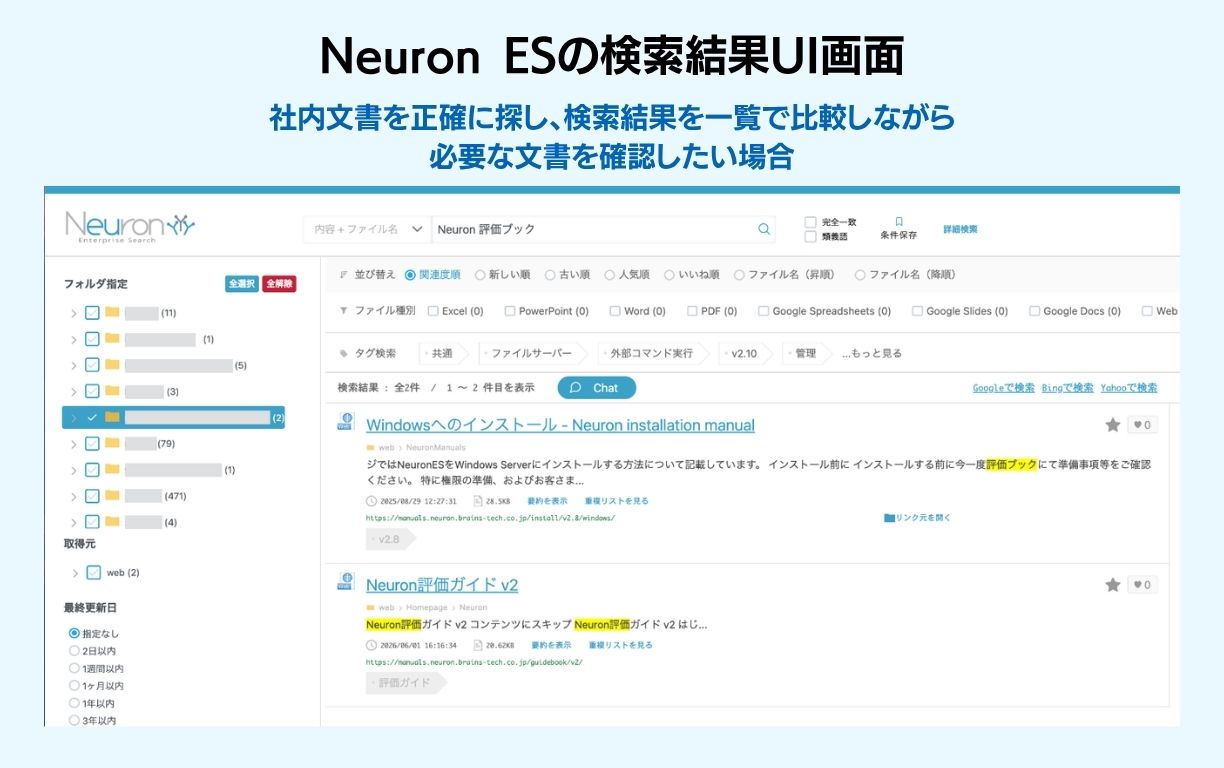Check the PowerPoint (0) filter
Screen dimensions: 1224x768
pos(510,311)
